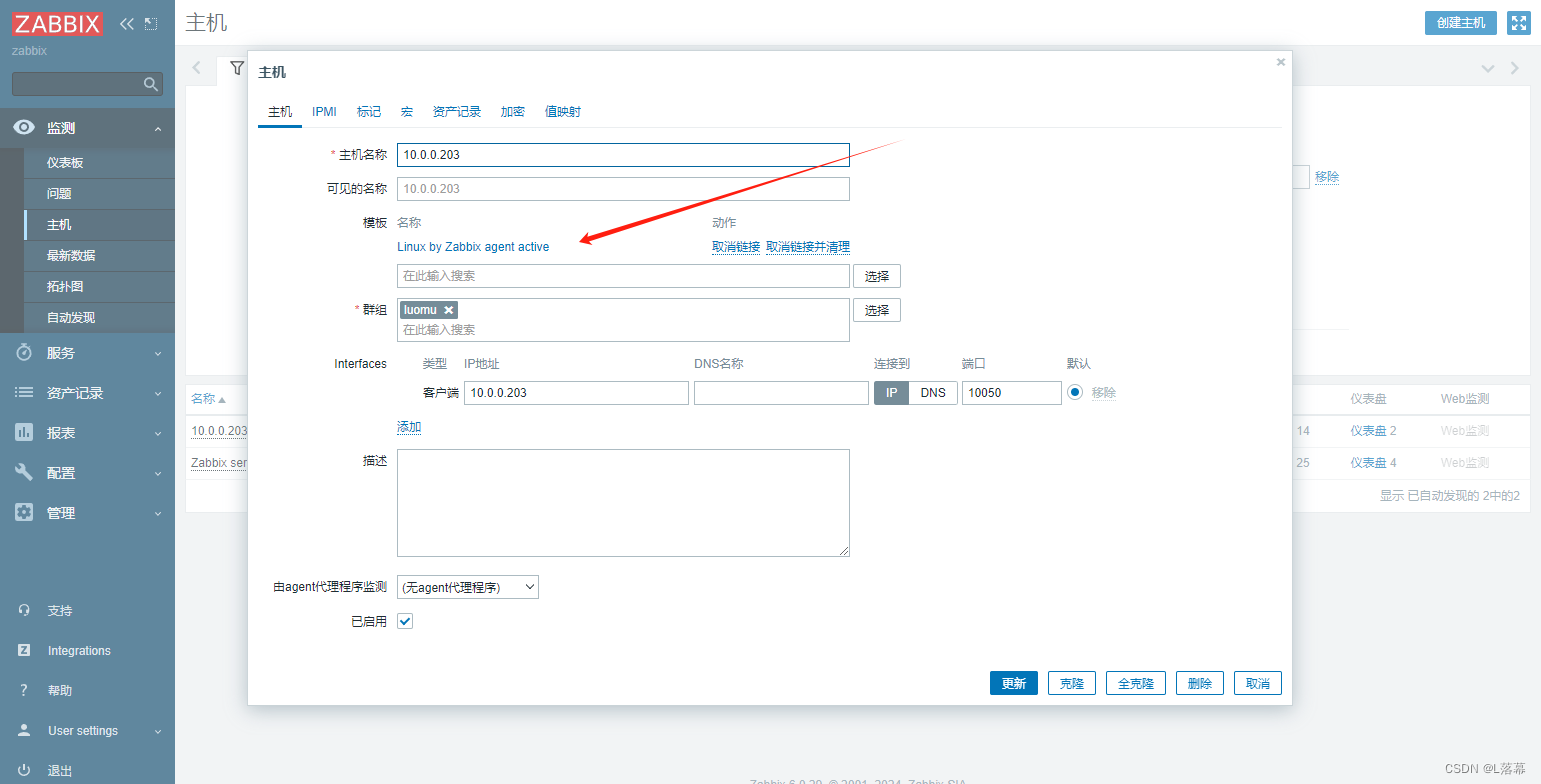
Task: Toggle the 已启用 checkbox
Action: [x=405, y=621]
